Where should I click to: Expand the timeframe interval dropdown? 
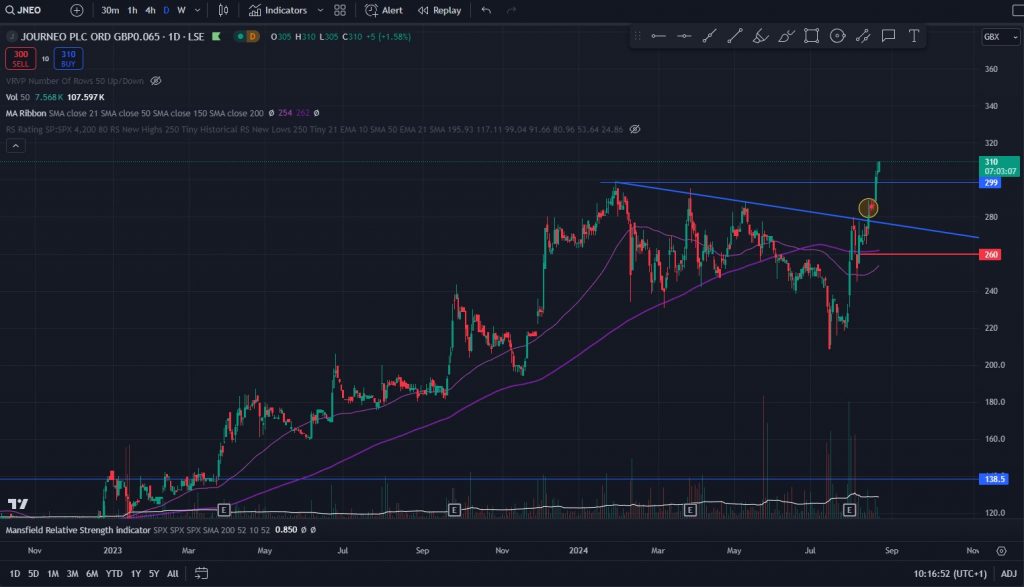pyautogui.click(x=197, y=10)
